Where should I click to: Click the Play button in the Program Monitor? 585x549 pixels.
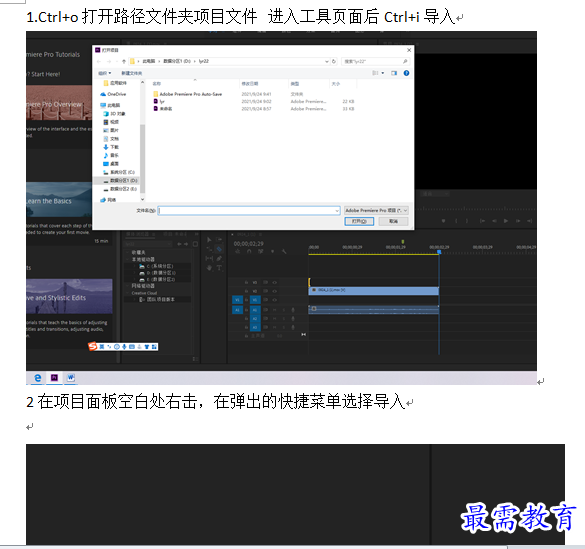506,221
